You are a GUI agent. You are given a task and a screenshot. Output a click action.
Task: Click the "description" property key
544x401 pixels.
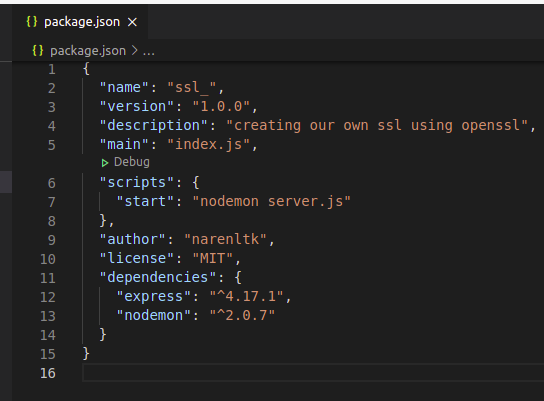pyautogui.click(x=153, y=126)
